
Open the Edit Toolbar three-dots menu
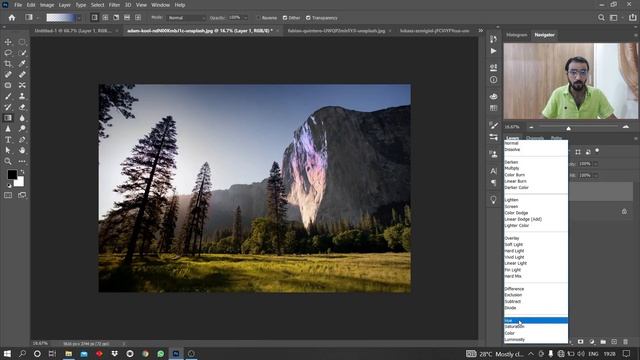(22, 161)
